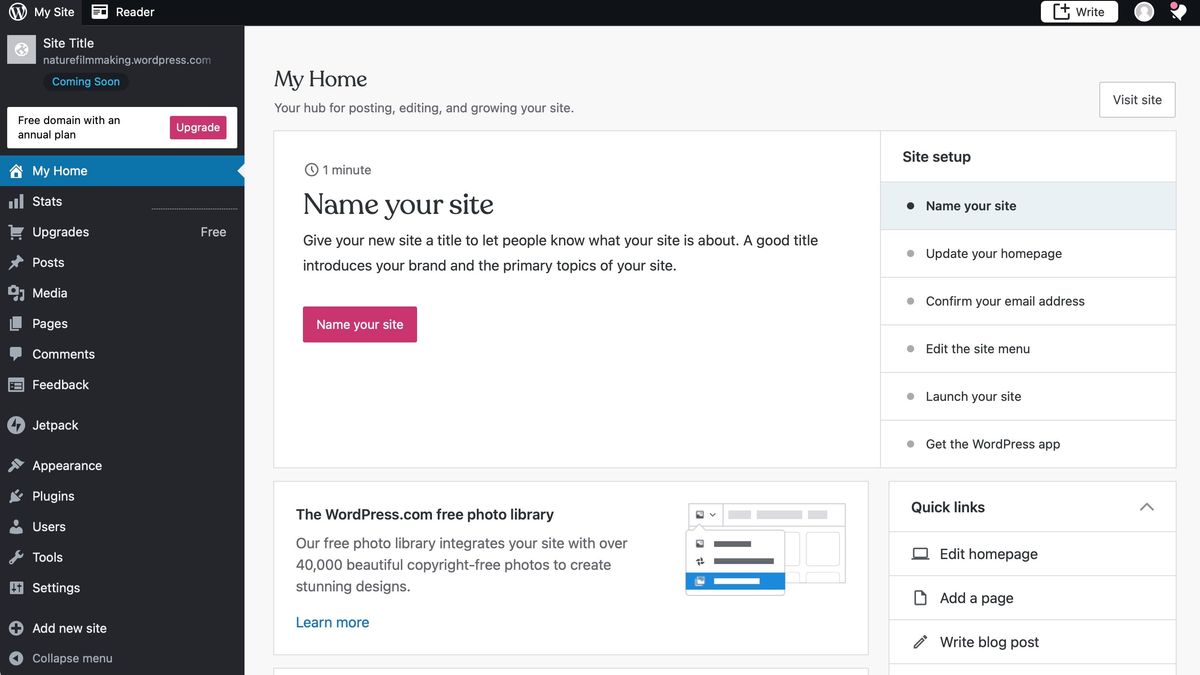Open Appearance menu item
Image resolution: width=1200 pixels, height=675 pixels.
[x=66, y=465]
